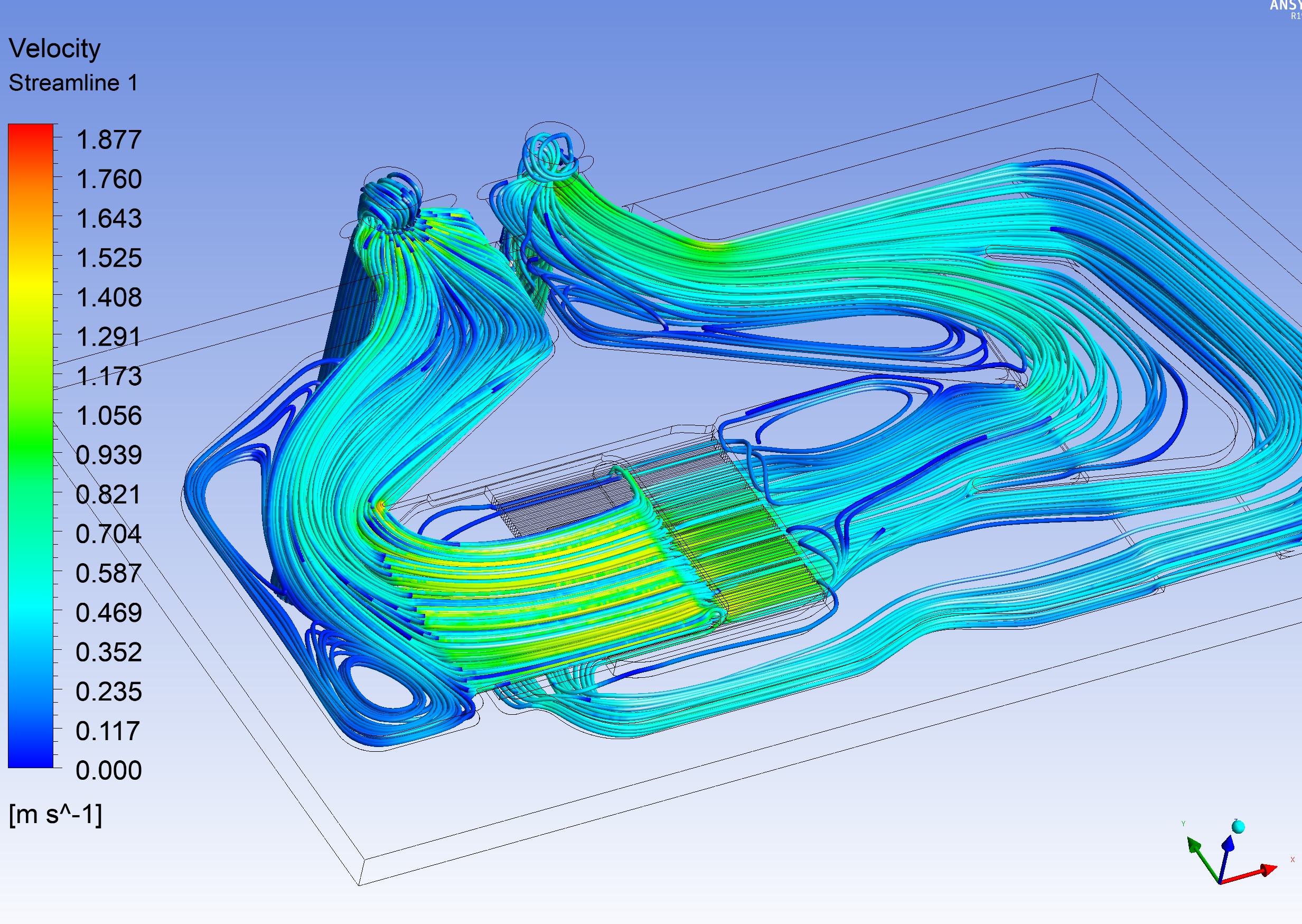Click the 0.939 legend value
Screen dimensions: 1302x924
pos(108,455)
